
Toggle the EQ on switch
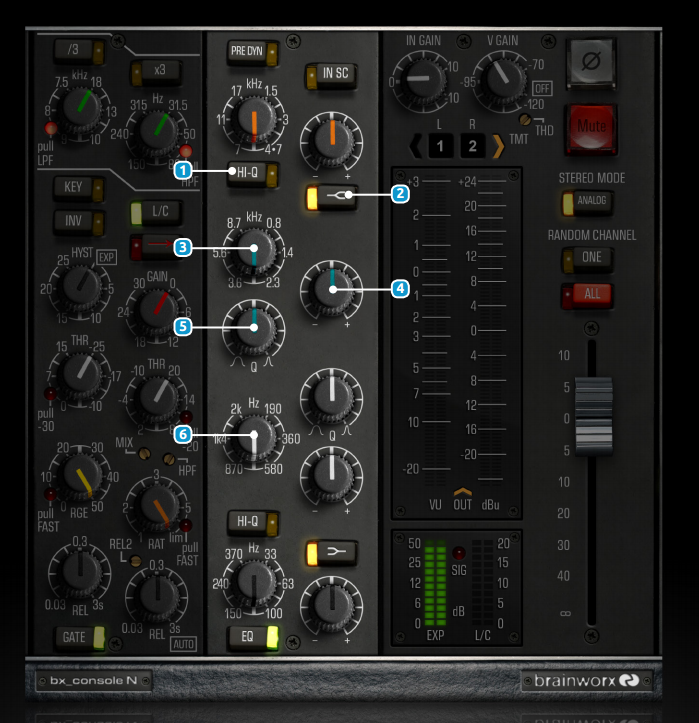[253, 638]
